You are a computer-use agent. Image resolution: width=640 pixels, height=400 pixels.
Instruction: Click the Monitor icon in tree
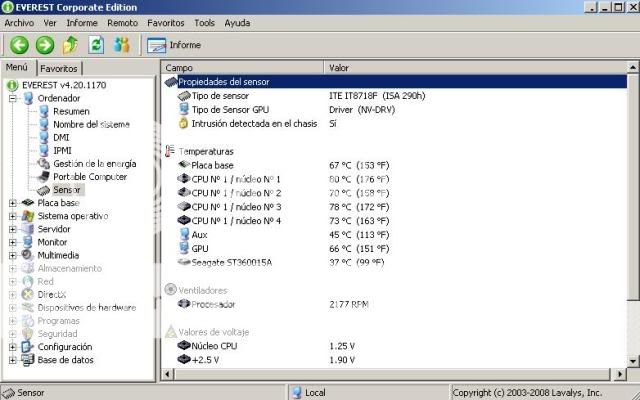pos(28,242)
